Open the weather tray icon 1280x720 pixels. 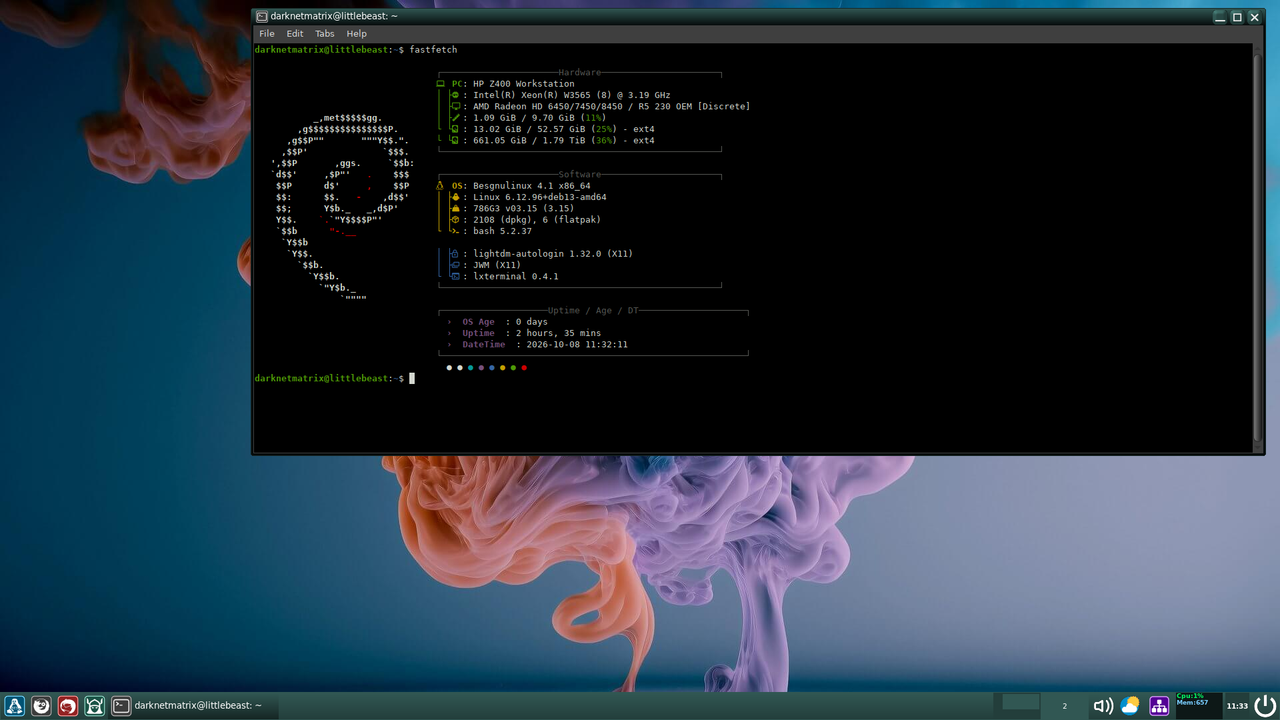(x=1130, y=706)
